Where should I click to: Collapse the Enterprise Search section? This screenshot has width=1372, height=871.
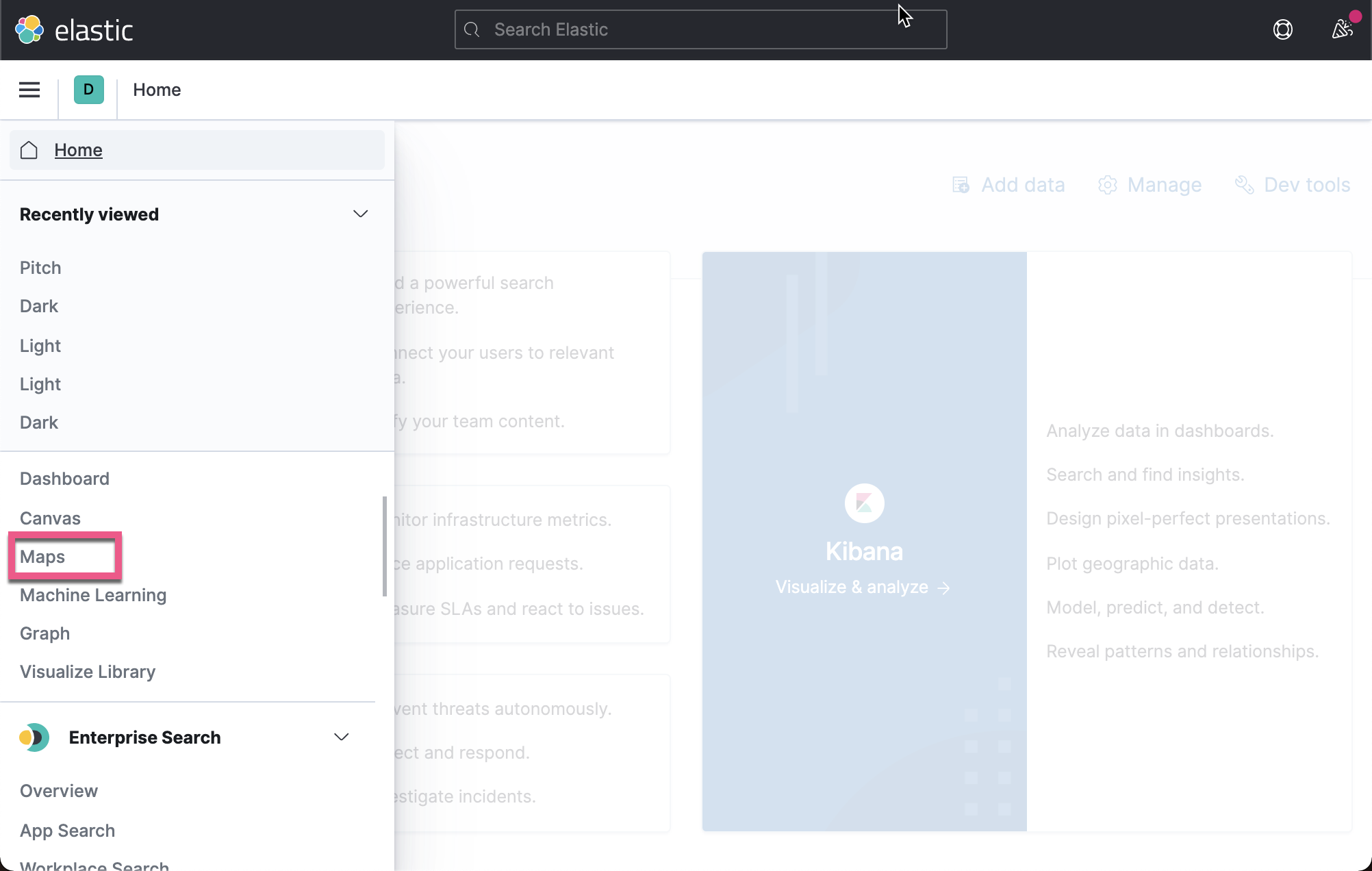point(342,737)
